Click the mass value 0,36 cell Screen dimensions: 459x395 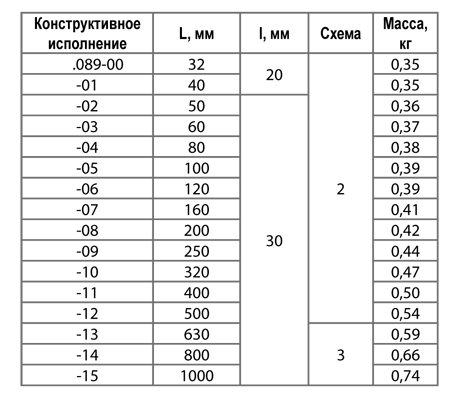click(405, 106)
